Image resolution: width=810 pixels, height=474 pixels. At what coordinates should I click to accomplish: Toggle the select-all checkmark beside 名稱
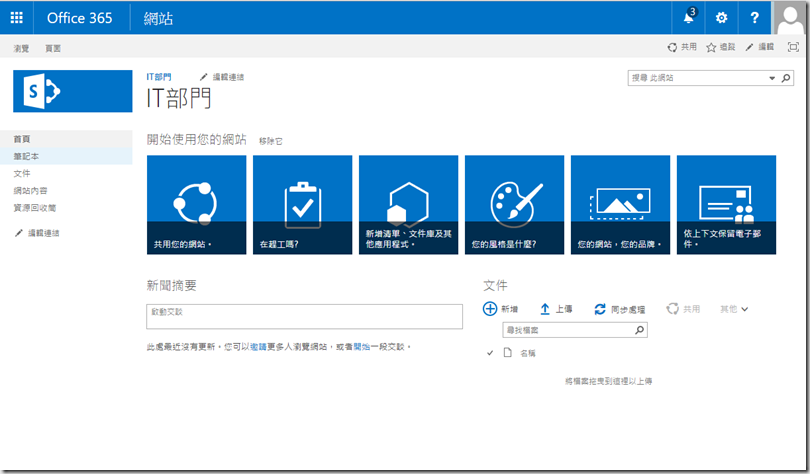489,353
